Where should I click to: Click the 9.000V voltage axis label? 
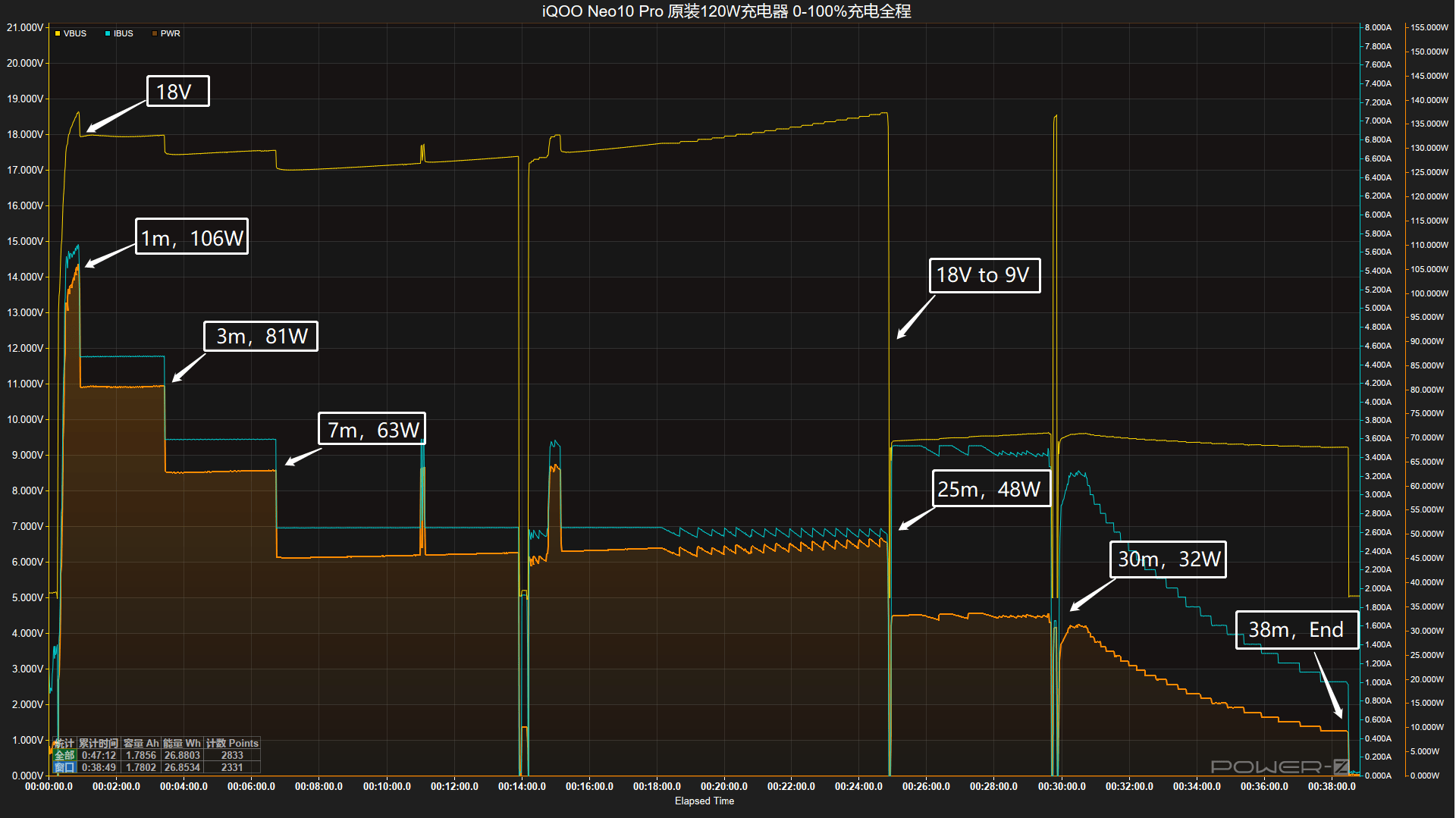coord(27,455)
